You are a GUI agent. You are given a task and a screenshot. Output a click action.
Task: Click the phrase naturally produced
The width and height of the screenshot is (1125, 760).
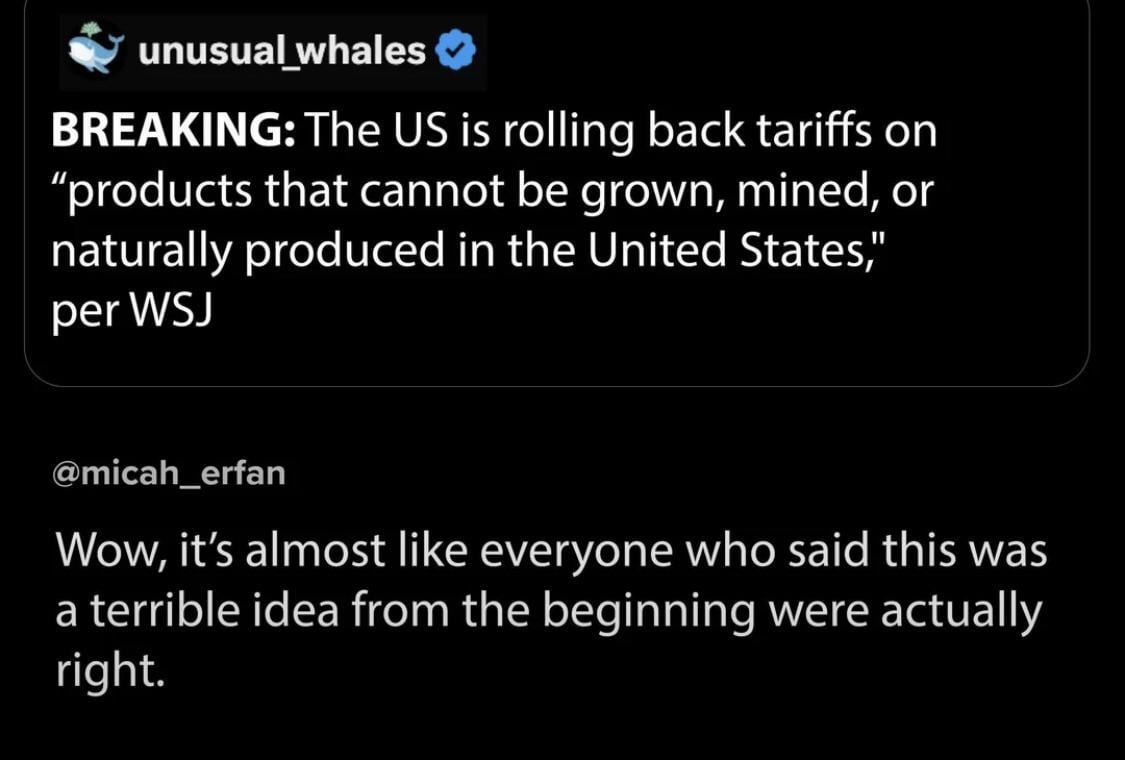(x=248, y=251)
